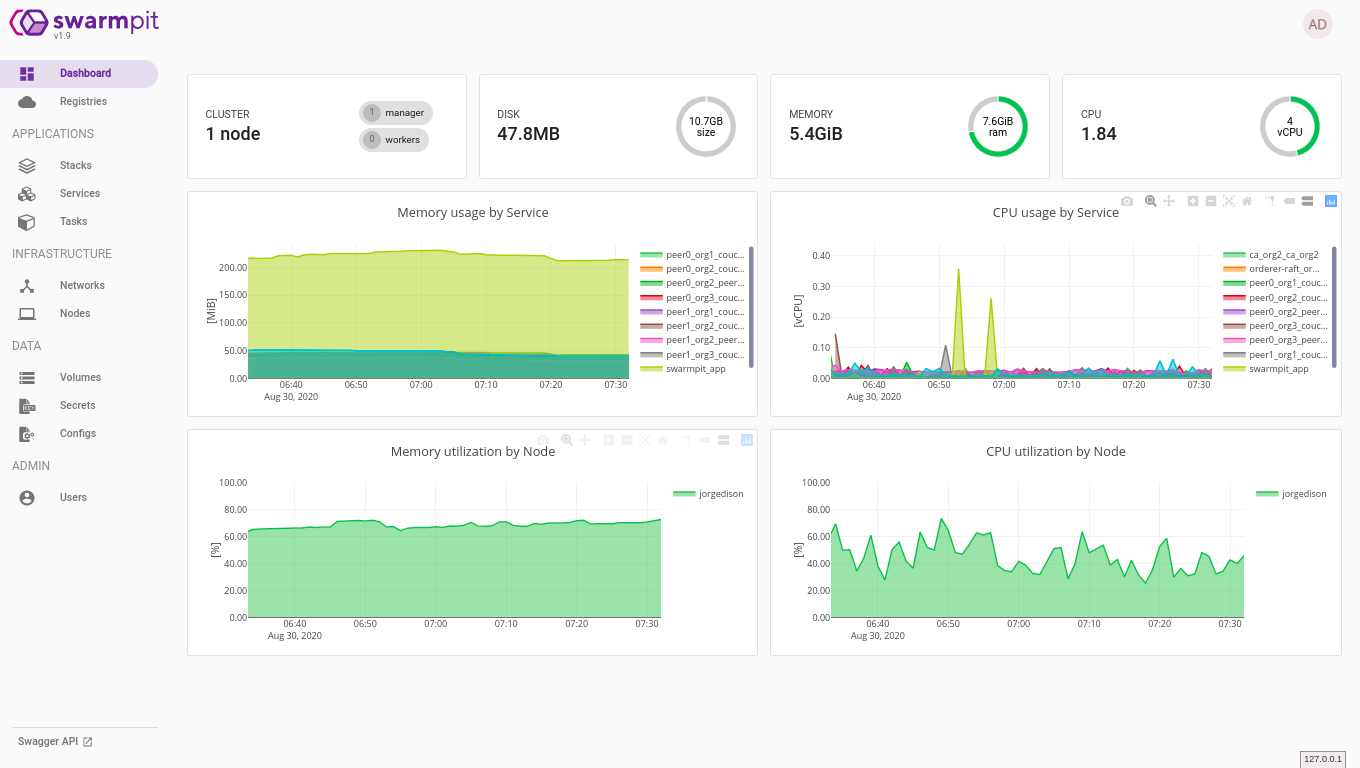Image resolution: width=1360 pixels, height=768 pixels.
Task: Download CPU usage by Service chart snapshot (camera icon)
Action: tap(1127, 201)
